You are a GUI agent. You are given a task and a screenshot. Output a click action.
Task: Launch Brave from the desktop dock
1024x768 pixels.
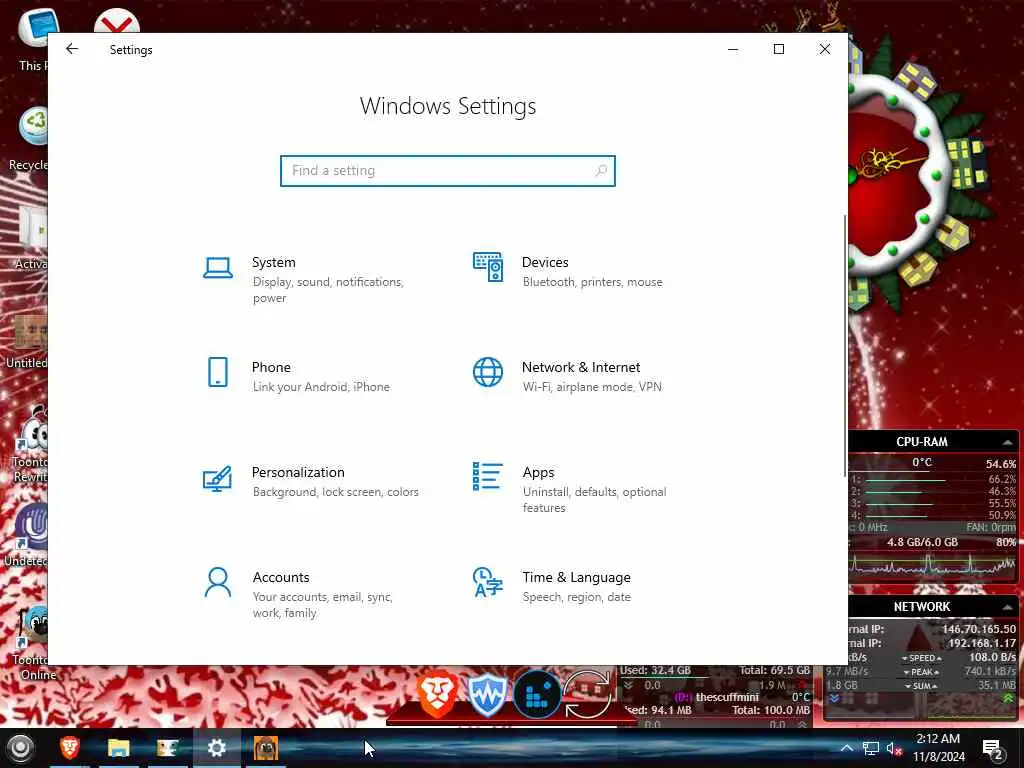pos(438,694)
